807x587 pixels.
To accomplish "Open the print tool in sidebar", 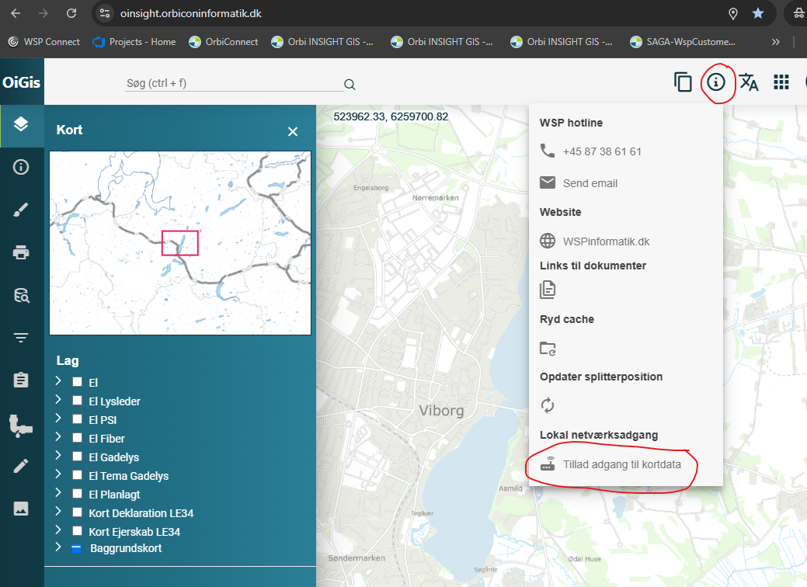I will [x=21, y=252].
